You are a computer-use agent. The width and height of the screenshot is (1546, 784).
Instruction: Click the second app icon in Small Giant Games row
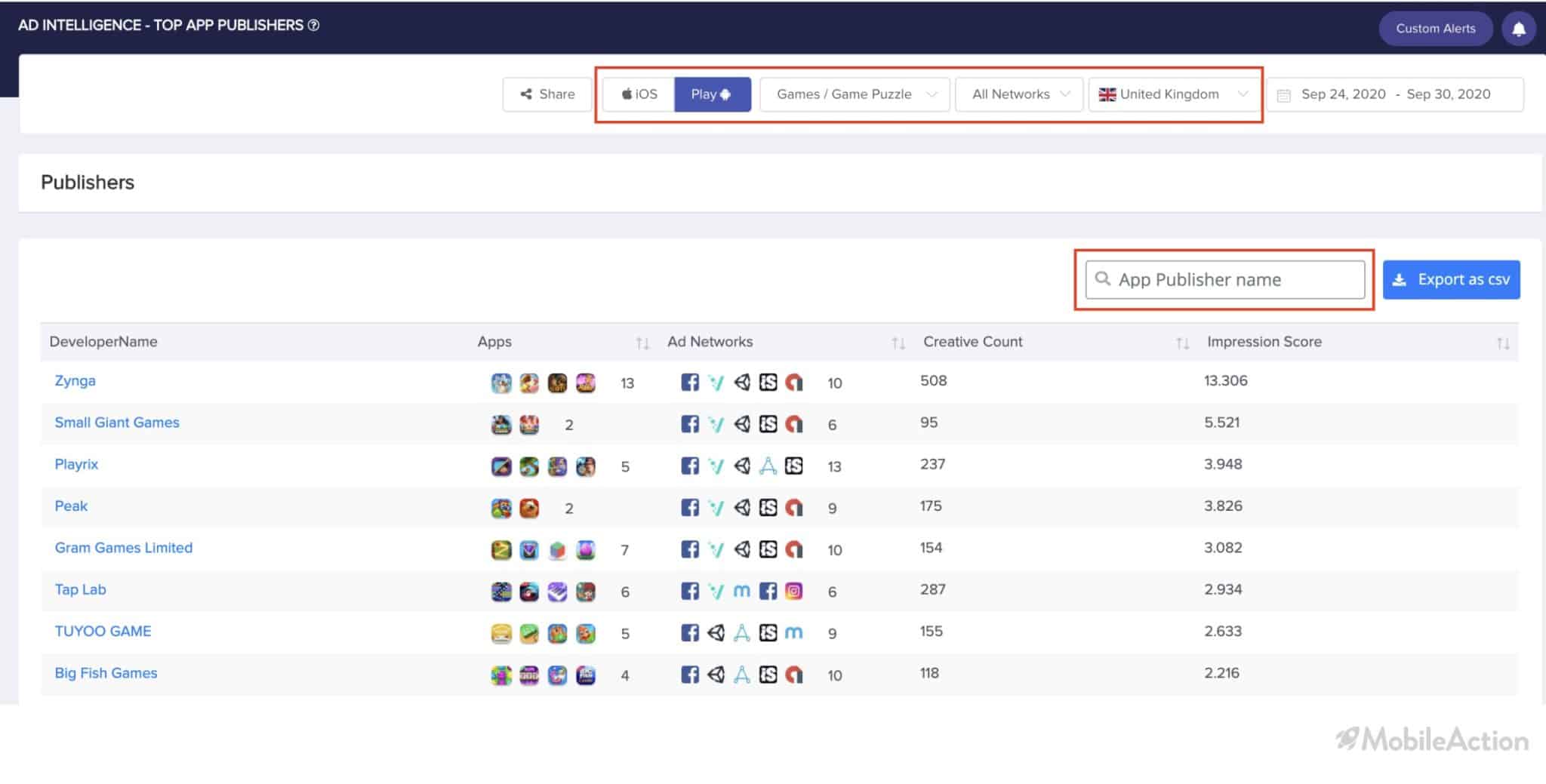529,424
